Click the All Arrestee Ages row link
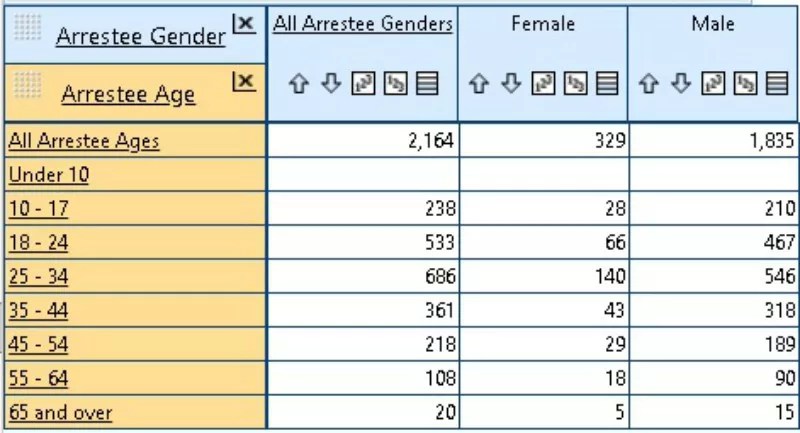 (x=84, y=141)
